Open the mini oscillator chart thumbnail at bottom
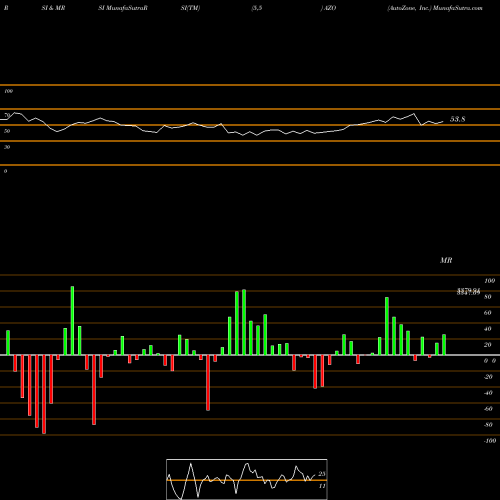The image size is (500, 500). tap(247, 479)
